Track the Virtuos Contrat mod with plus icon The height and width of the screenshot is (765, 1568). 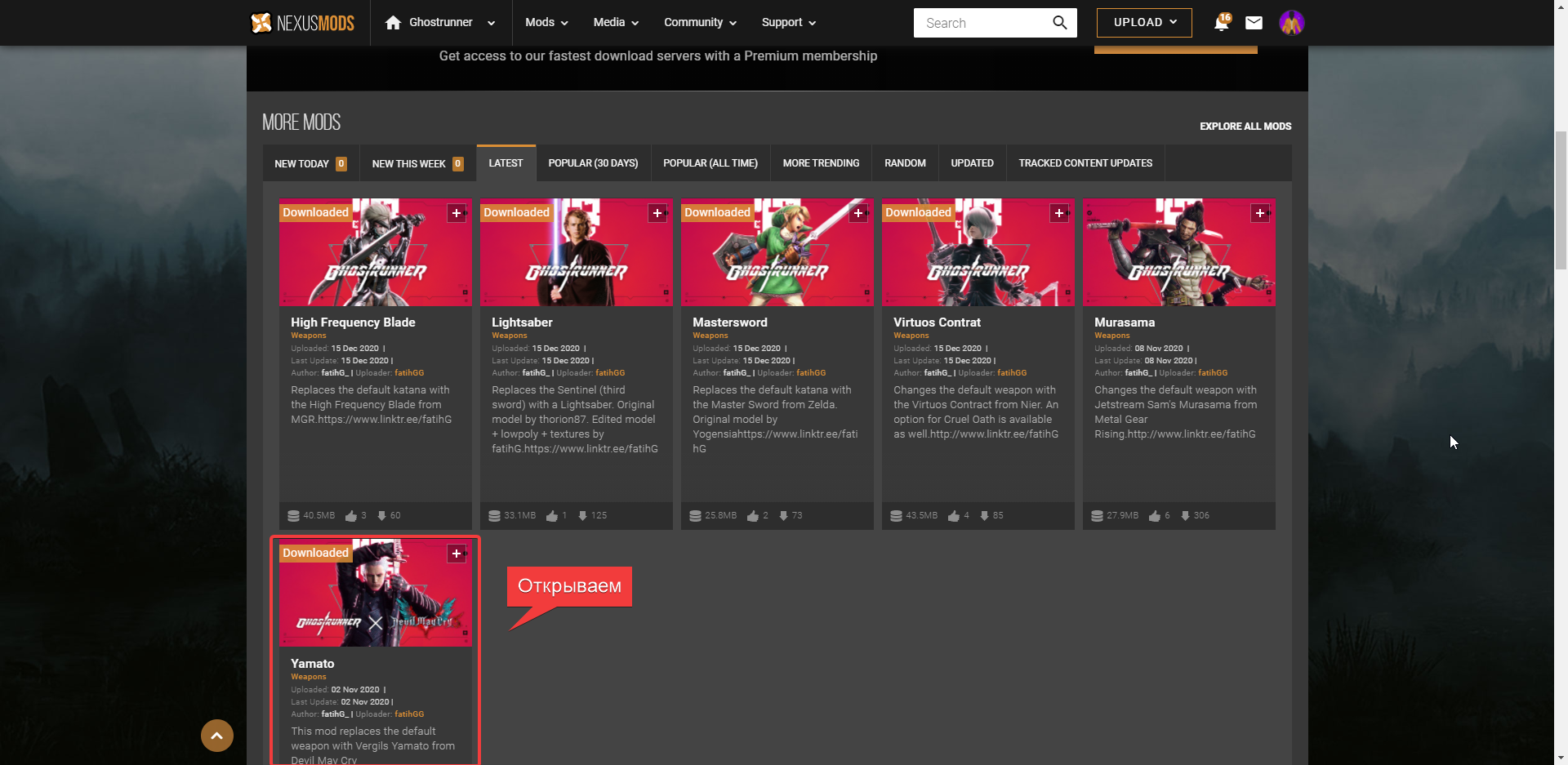tap(1059, 213)
